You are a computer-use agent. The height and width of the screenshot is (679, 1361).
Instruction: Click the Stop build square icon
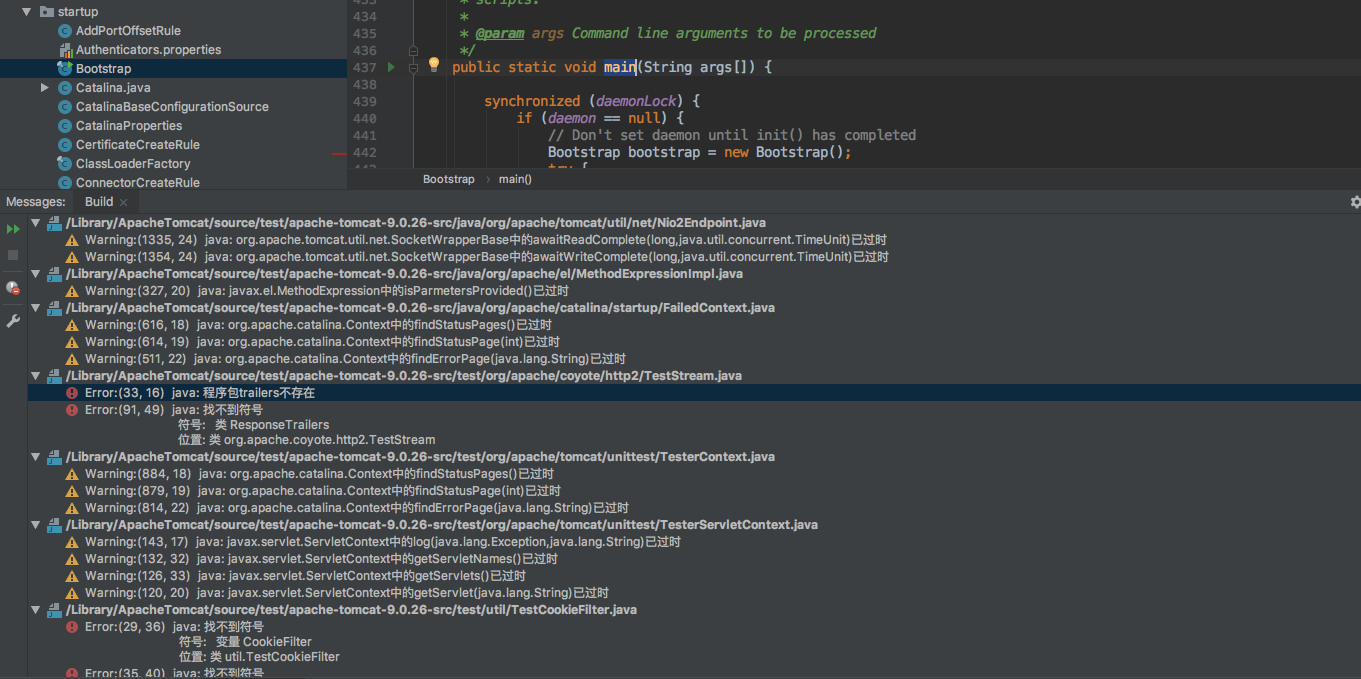click(x=13, y=255)
